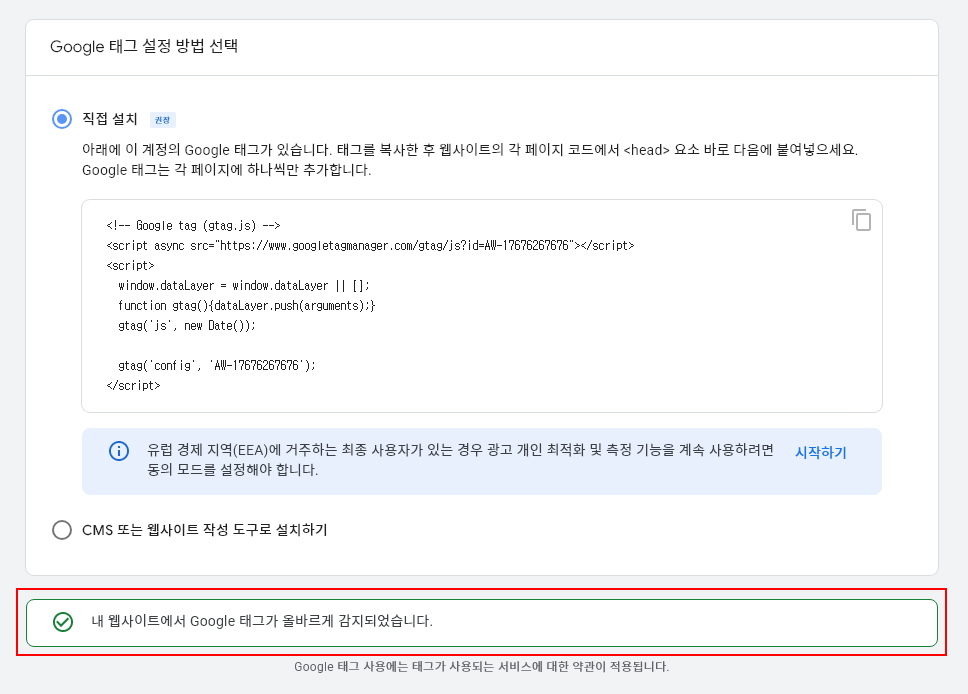Click the Google tag comment line in code
The image size is (968, 694).
pos(193,226)
